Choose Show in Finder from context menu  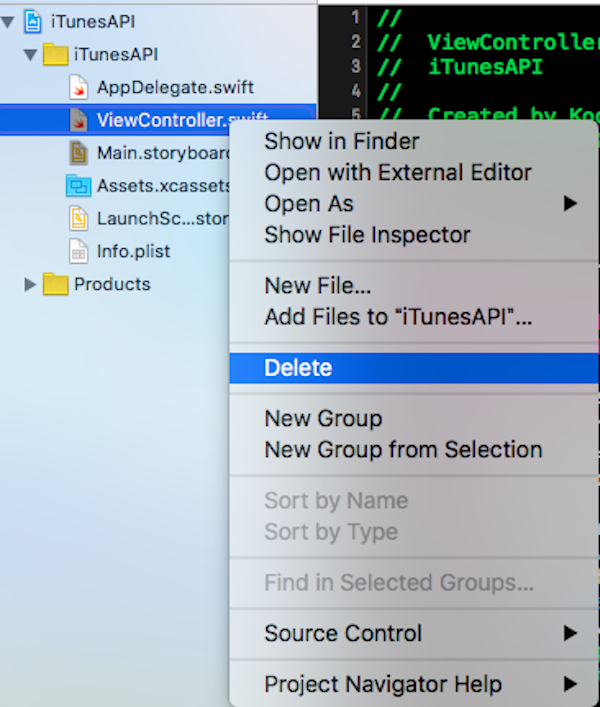(x=414, y=141)
